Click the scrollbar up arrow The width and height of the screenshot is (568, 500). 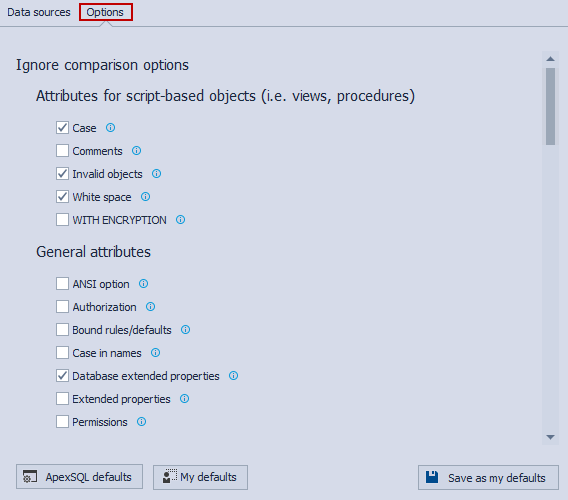pos(551,59)
